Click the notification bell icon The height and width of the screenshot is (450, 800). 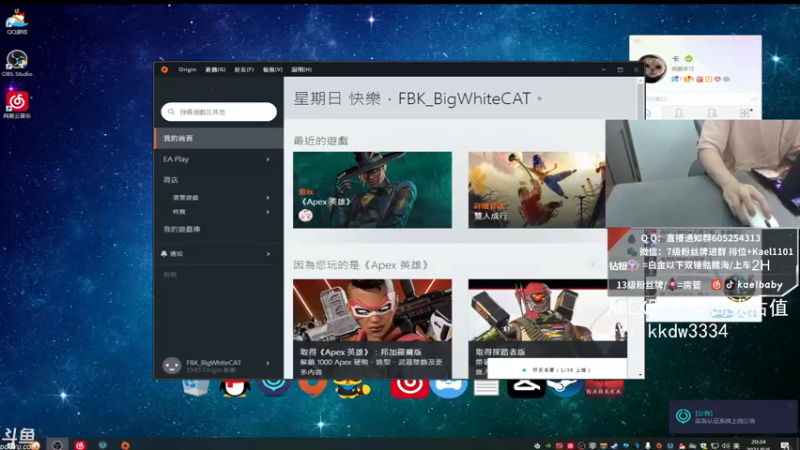pyautogui.click(x=164, y=254)
